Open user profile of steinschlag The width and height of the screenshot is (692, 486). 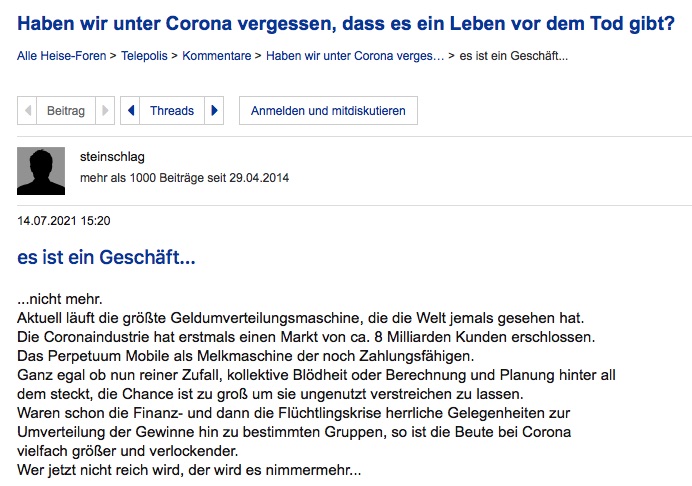108,156
